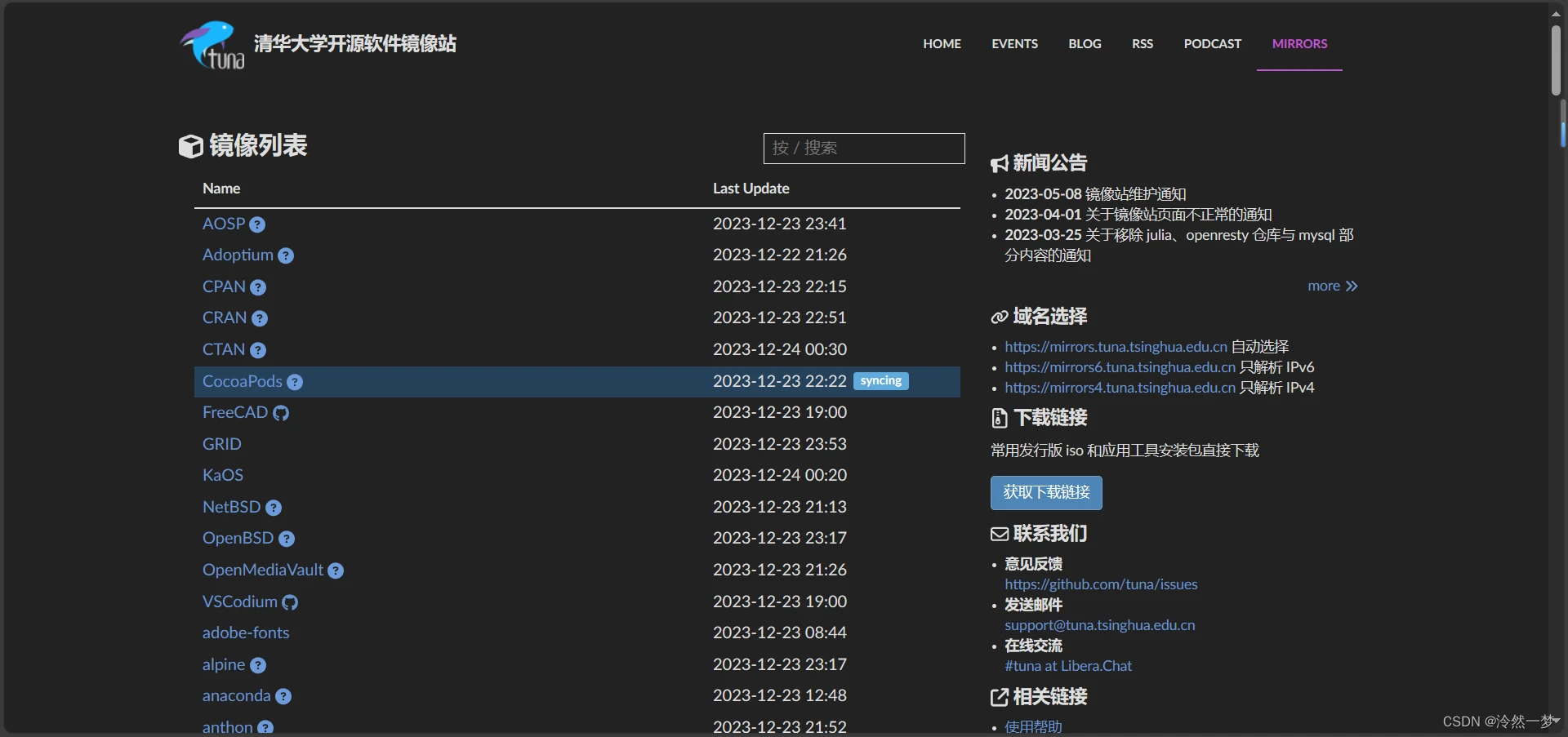Open the help icon beside Adoptium

coord(286,255)
